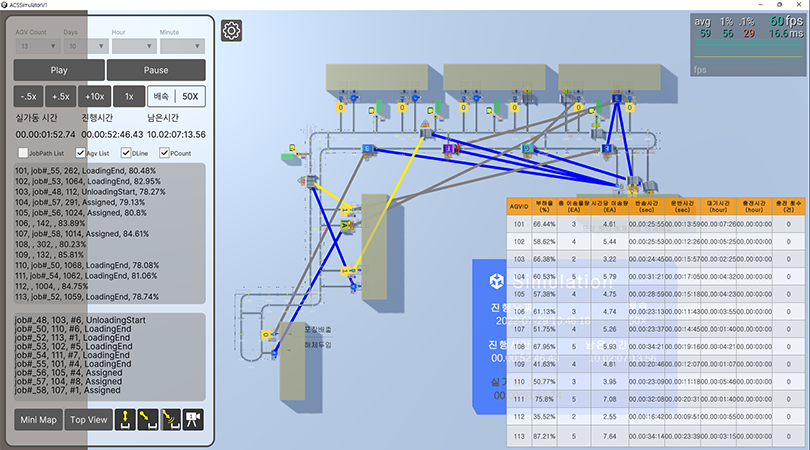This screenshot has width=810, height=450.
Task: Select the diagonal arrow with signal icon
Action: (x=171, y=419)
